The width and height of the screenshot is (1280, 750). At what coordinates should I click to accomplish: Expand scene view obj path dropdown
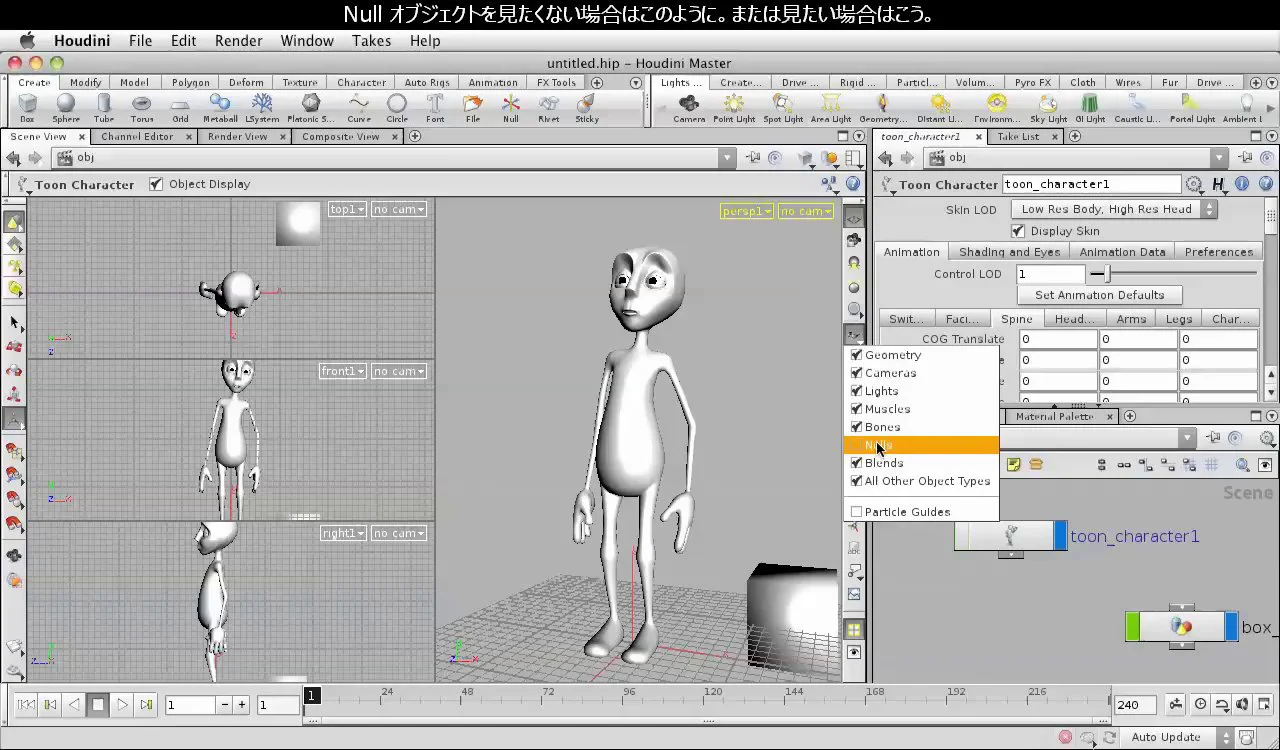pos(727,158)
